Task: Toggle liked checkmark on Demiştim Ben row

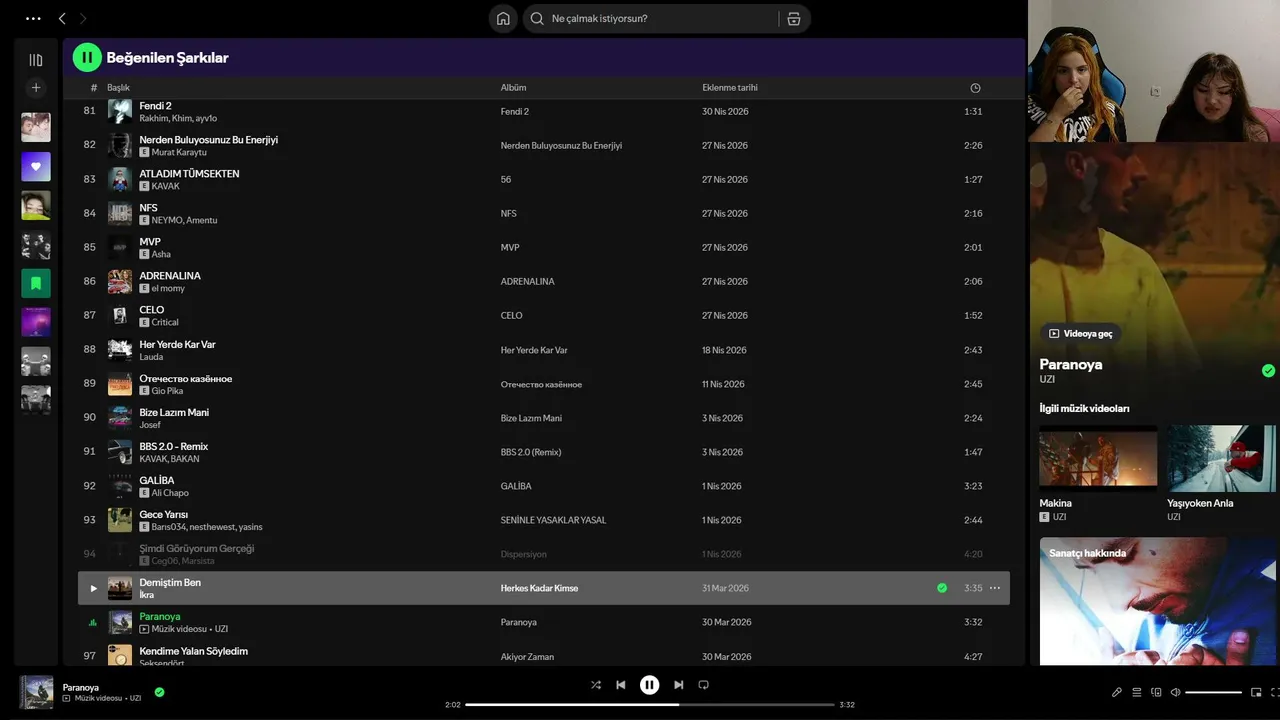Action: click(942, 588)
